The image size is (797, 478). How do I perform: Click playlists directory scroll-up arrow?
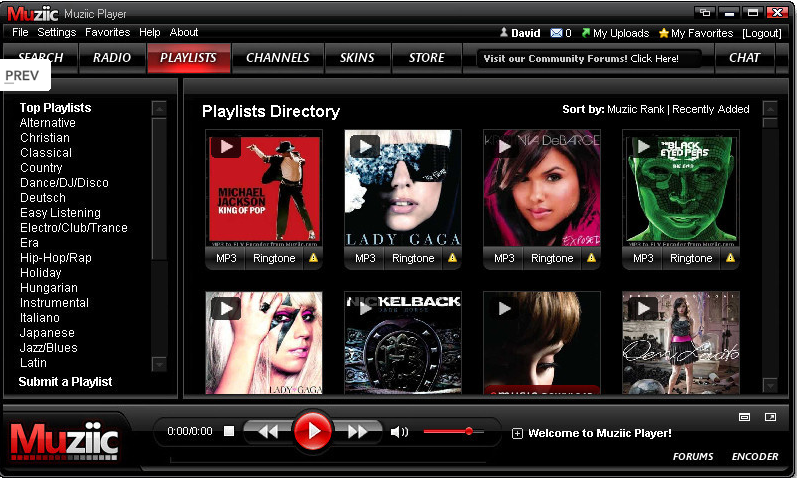[x=770, y=108]
